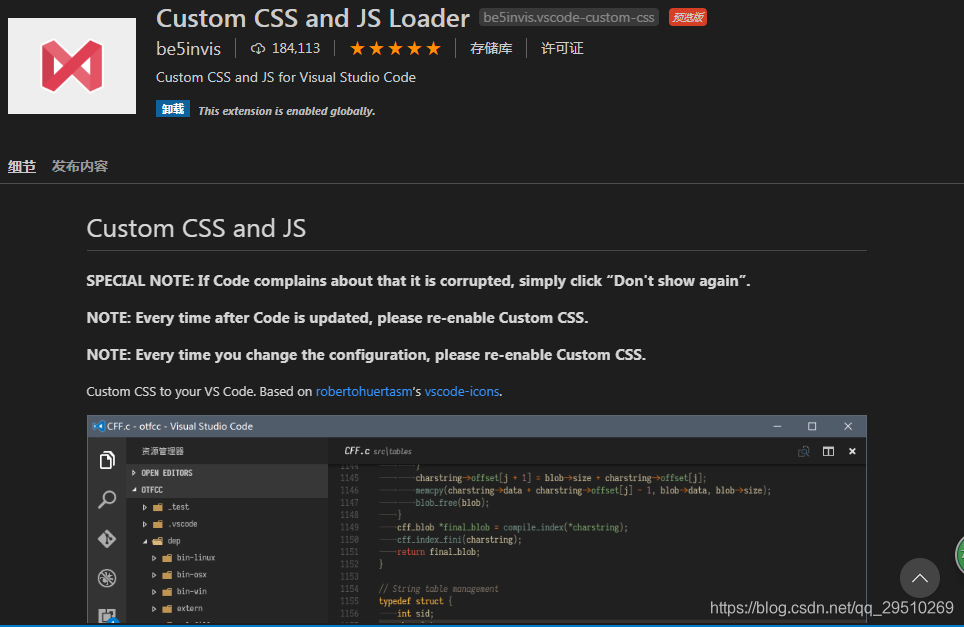This screenshot has width=964, height=627.
Task: Click the scroll-to-top arrow button
Action: 920,578
